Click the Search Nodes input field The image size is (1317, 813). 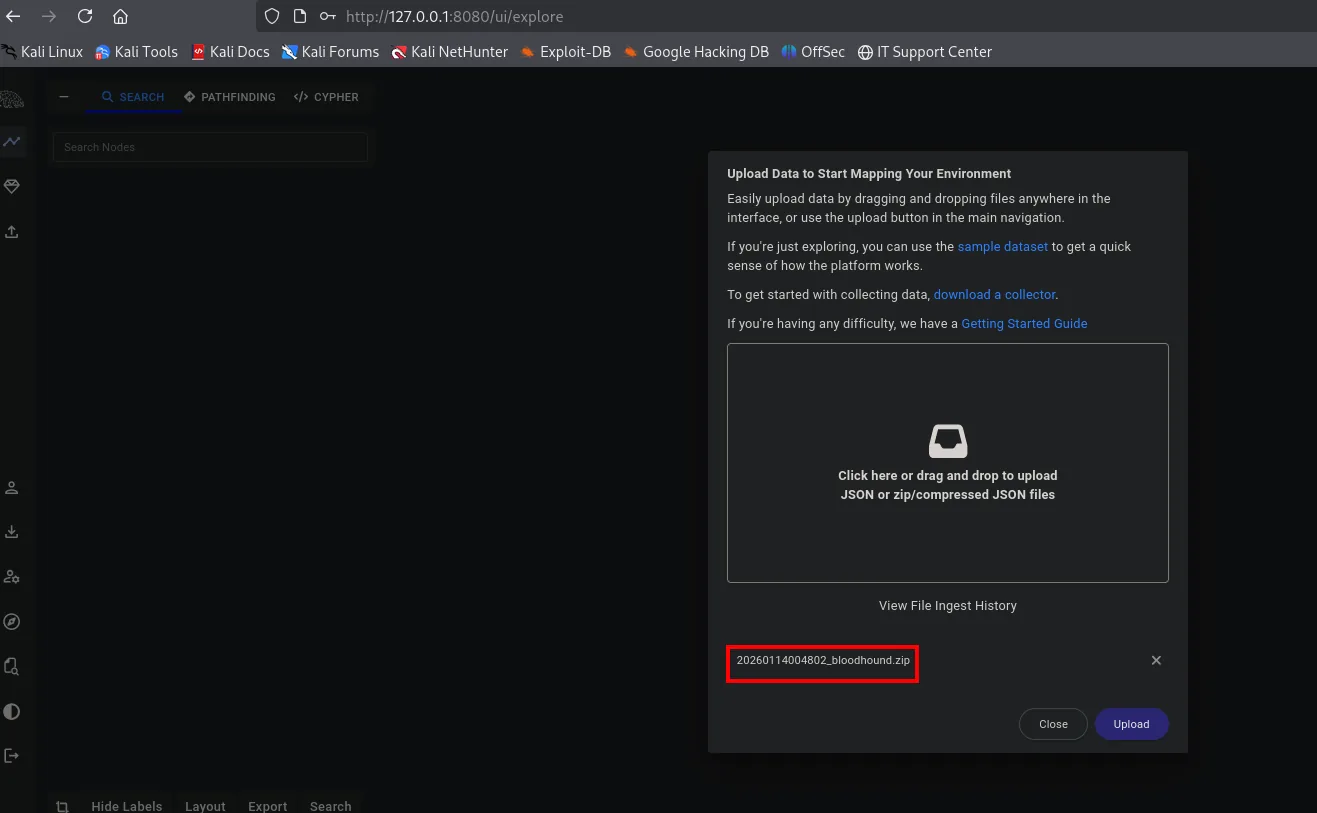[210, 147]
